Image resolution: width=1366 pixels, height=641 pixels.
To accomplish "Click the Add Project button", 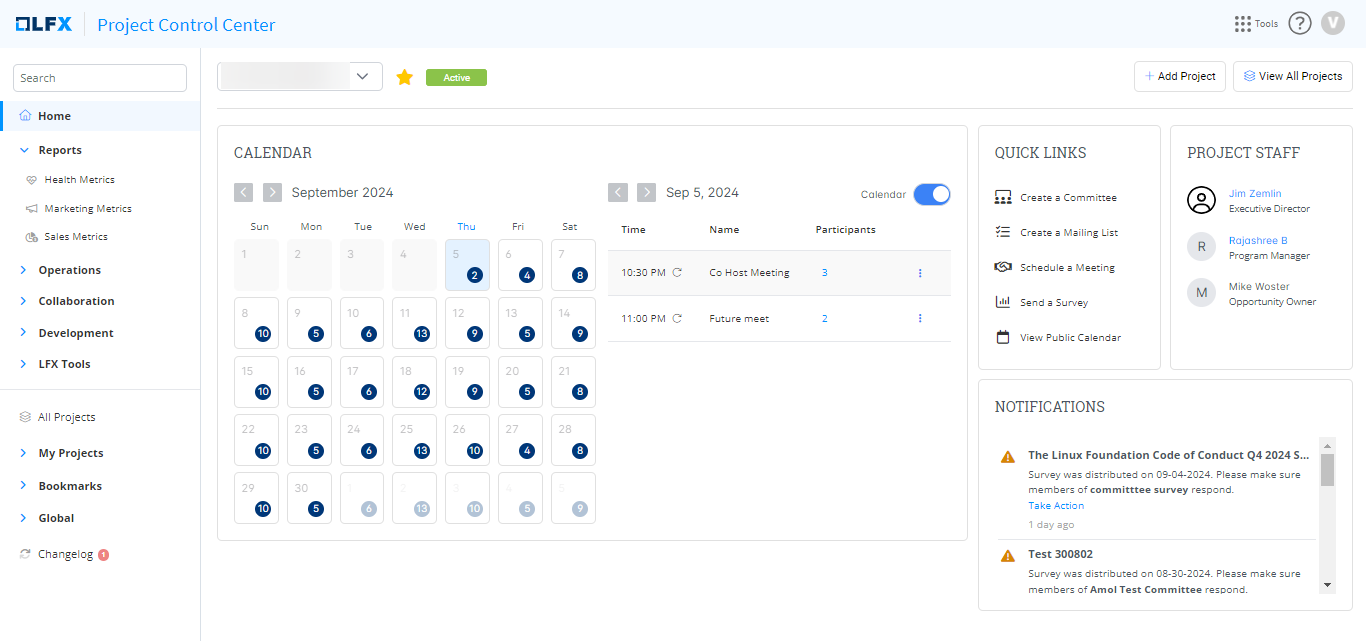I will (1179, 76).
